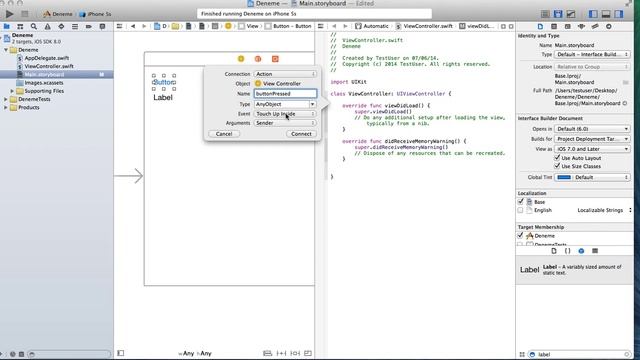Show the Attributes inspector
The height and width of the screenshot is (360, 640).
581,27
